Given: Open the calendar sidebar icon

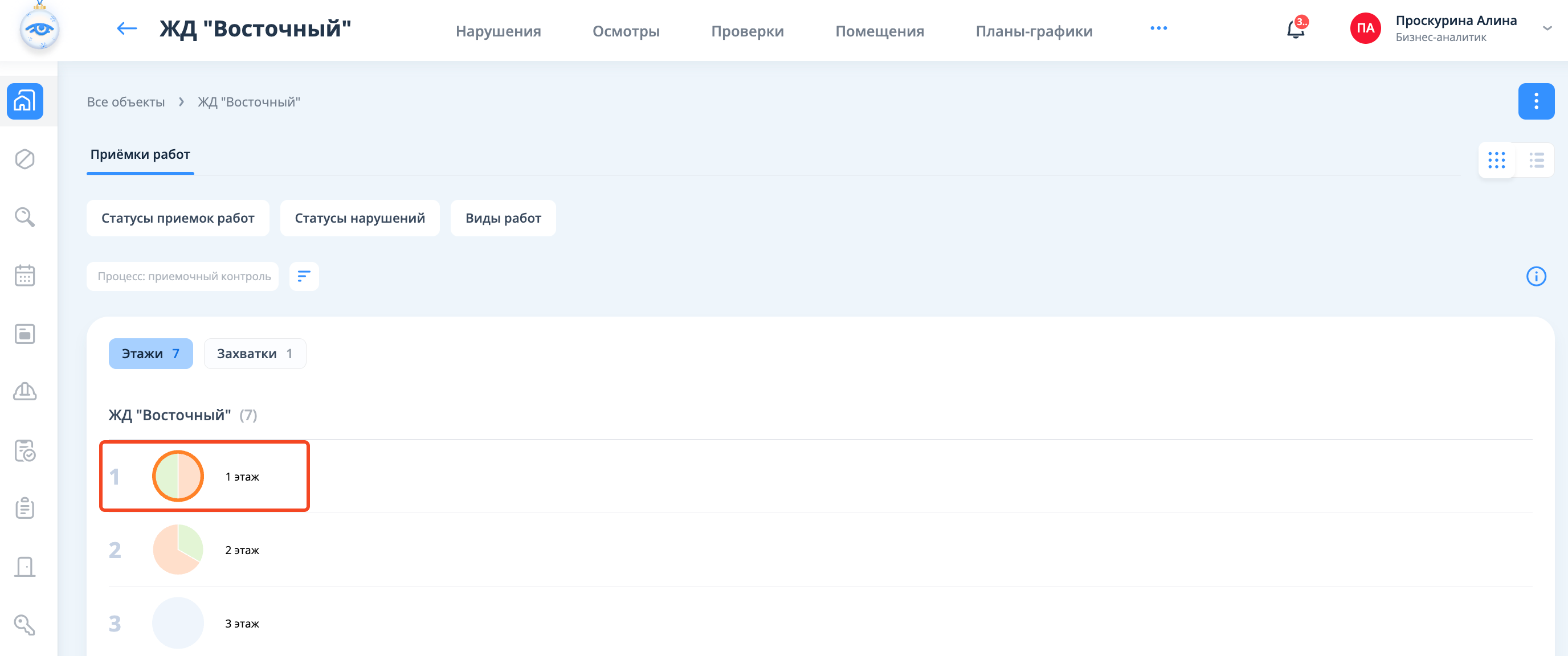Looking at the screenshot, I should tap(25, 276).
